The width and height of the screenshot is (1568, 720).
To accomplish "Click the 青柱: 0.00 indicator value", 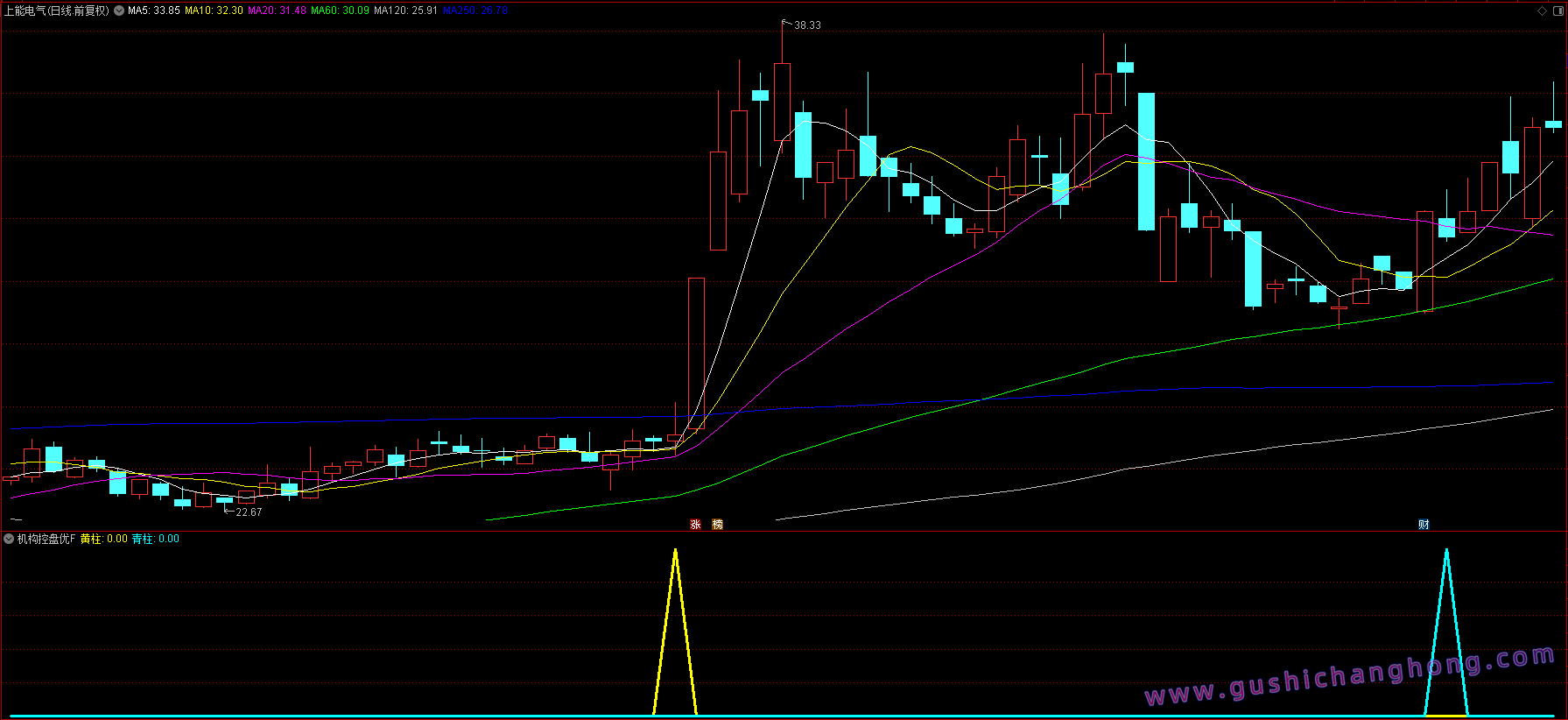I will click(156, 539).
